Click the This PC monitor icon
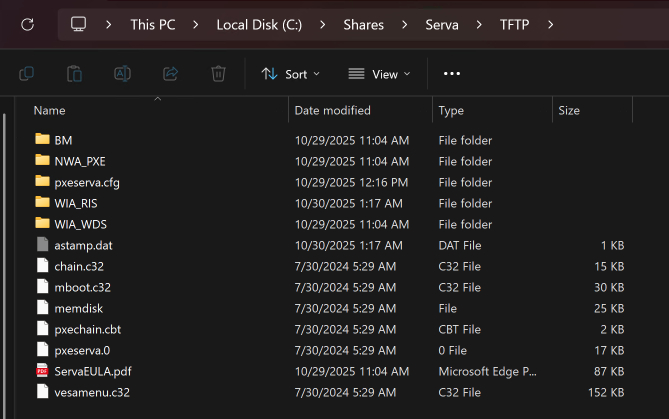 [x=79, y=24]
